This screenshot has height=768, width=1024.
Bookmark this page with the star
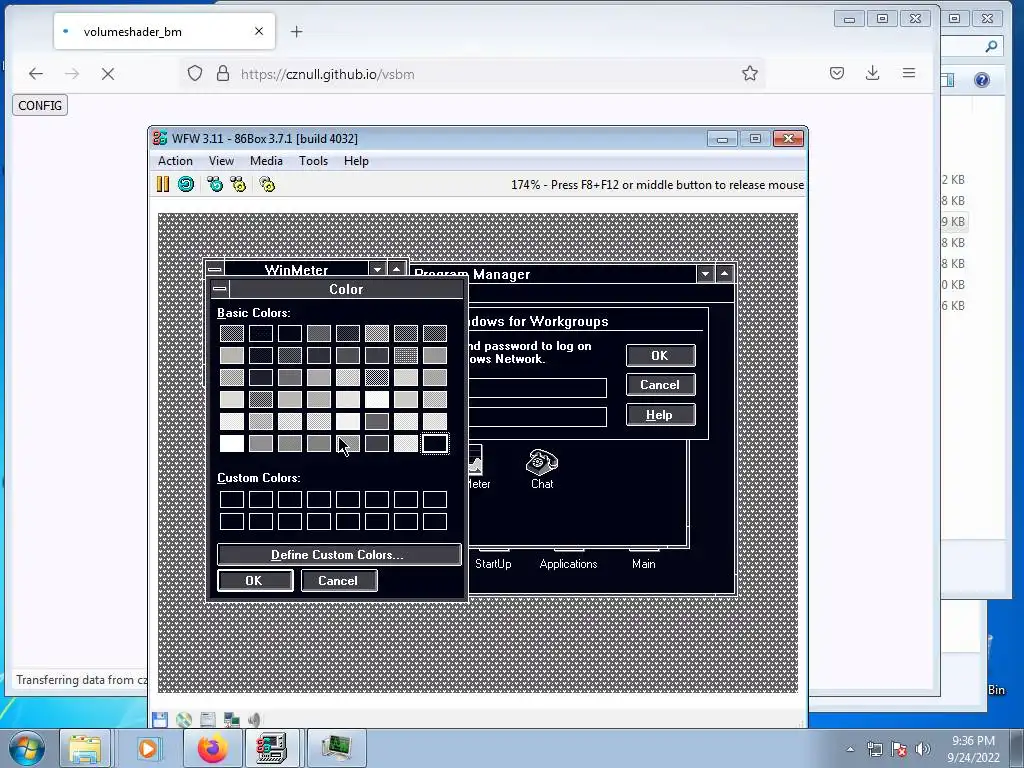coord(750,73)
